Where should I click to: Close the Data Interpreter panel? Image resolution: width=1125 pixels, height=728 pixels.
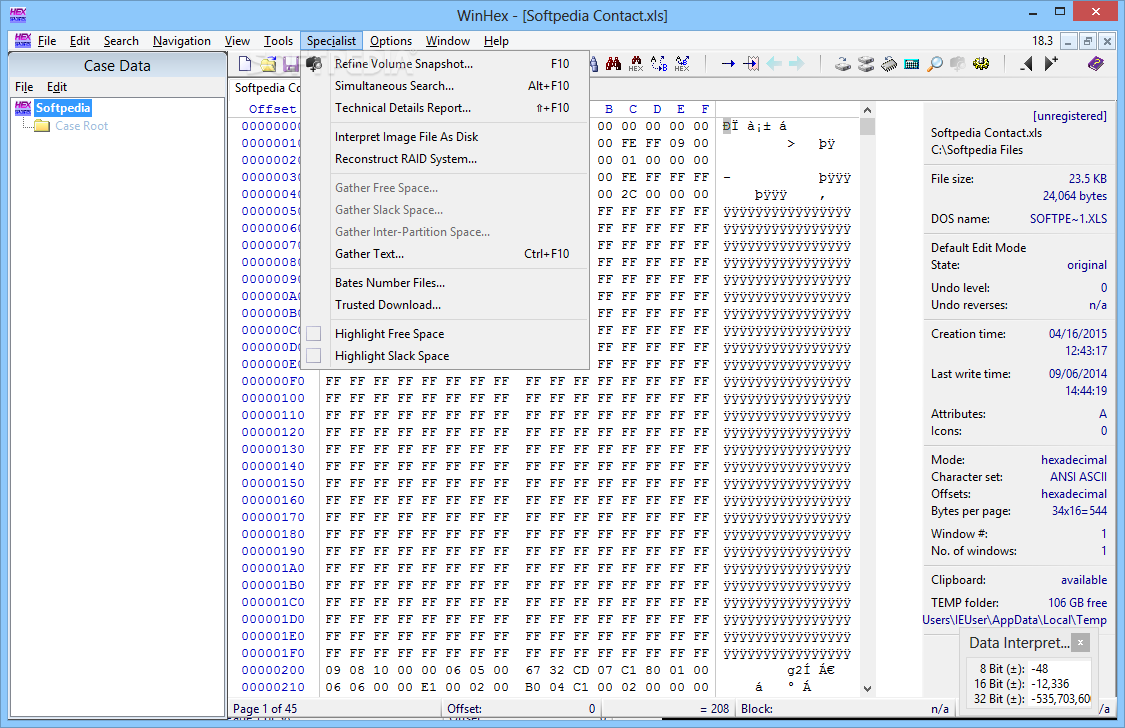click(x=1080, y=642)
